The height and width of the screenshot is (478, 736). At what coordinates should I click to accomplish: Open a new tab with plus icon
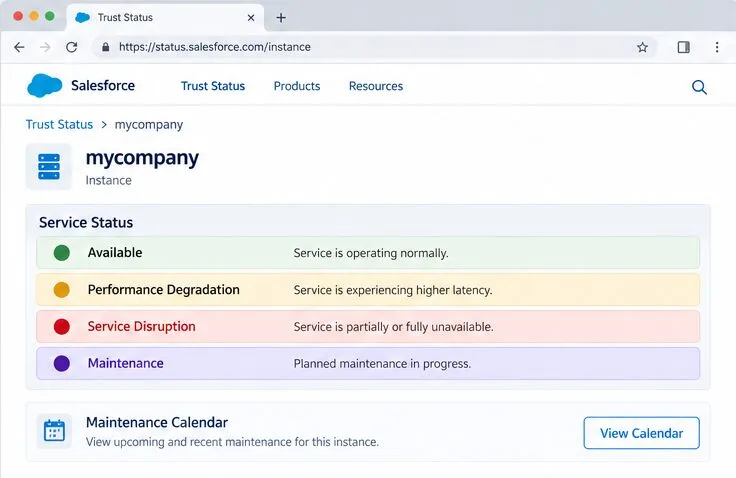[281, 18]
